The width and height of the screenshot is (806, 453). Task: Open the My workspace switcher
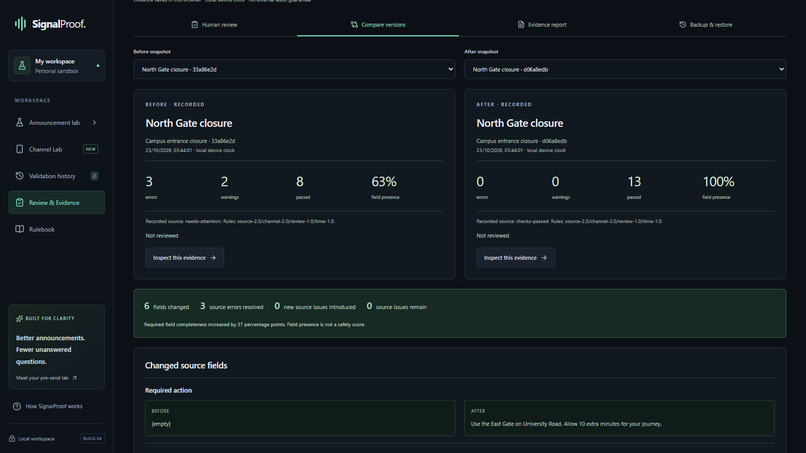click(x=57, y=66)
